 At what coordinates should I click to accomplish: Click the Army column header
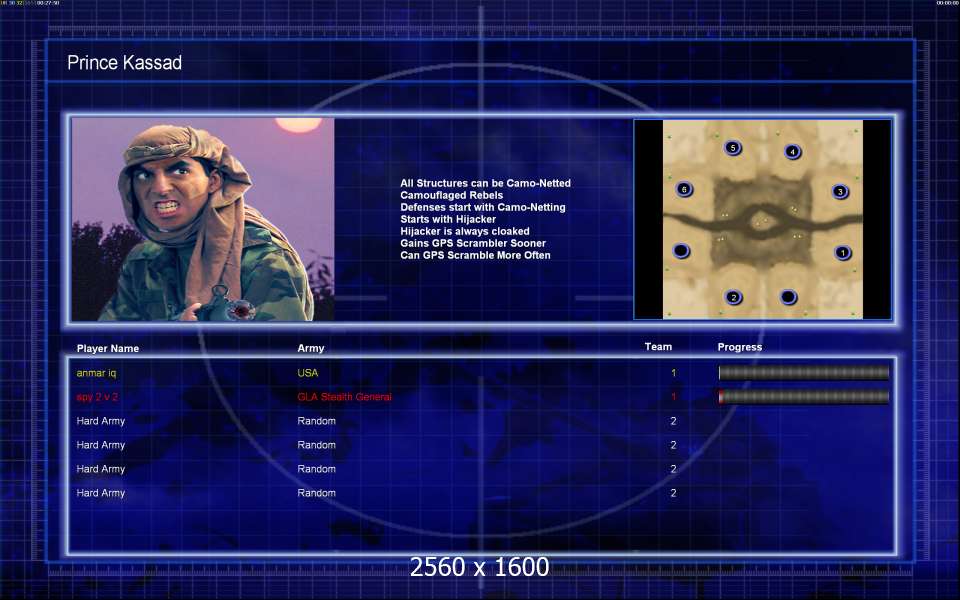[x=311, y=349]
